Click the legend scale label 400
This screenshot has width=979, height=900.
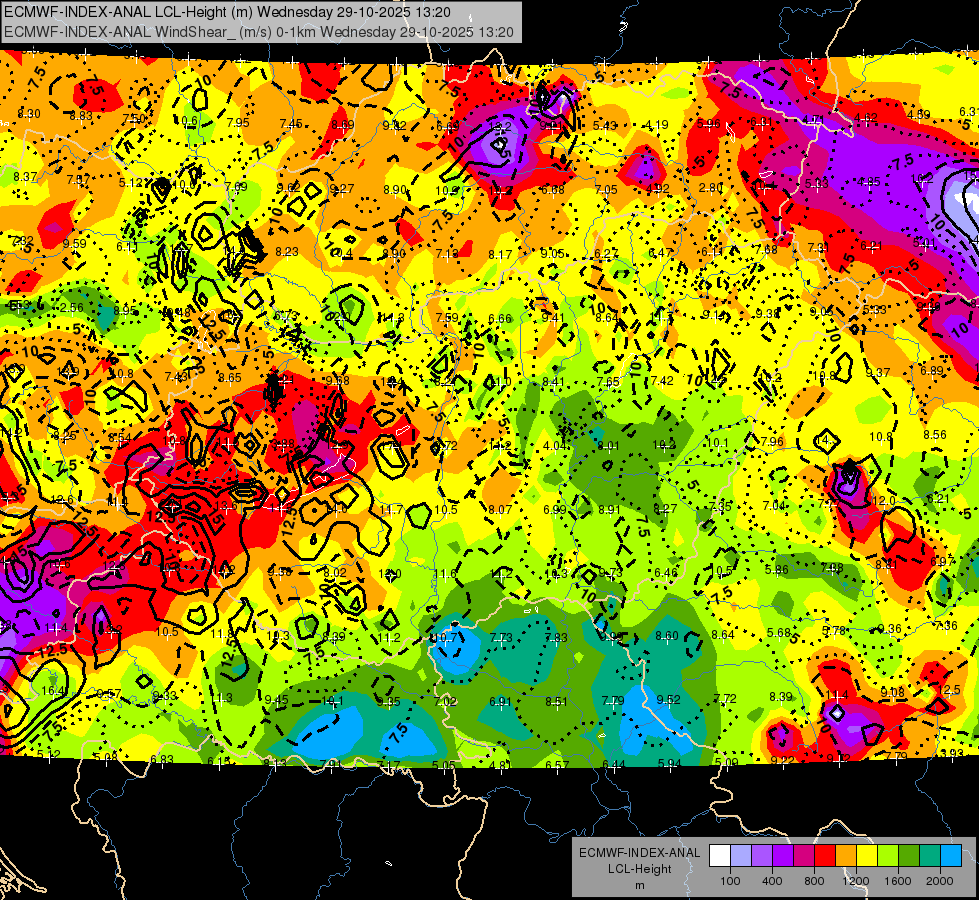click(772, 881)
